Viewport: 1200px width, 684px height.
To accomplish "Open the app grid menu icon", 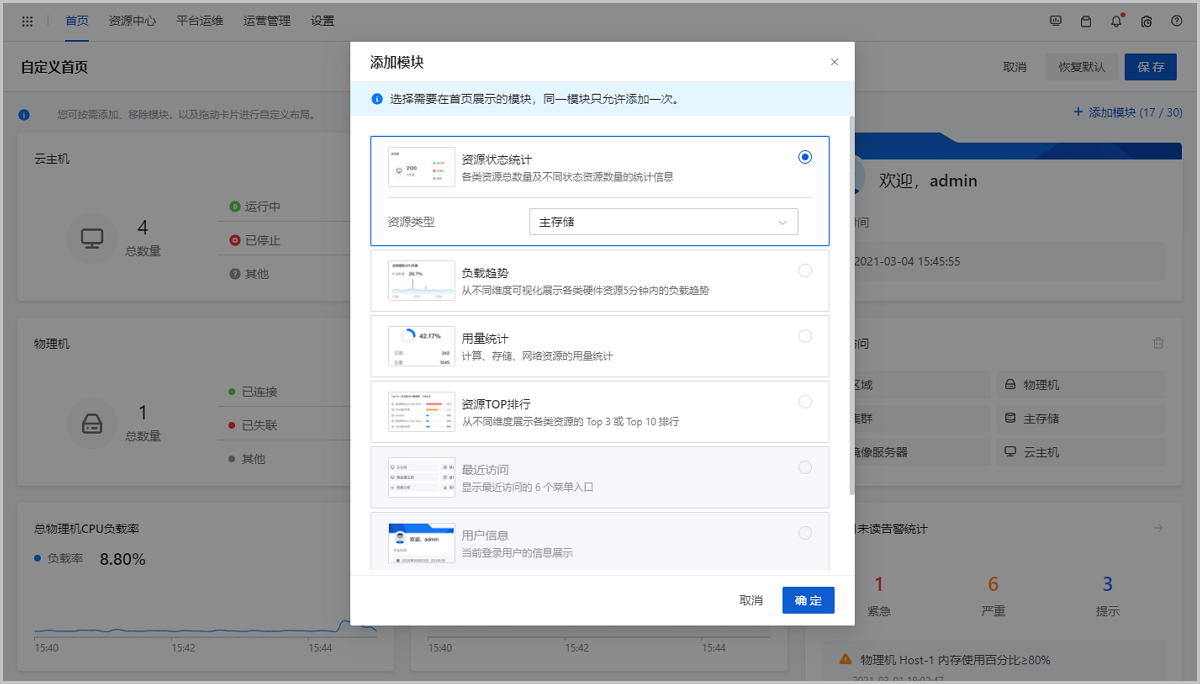I will click(x=27, y=21).
